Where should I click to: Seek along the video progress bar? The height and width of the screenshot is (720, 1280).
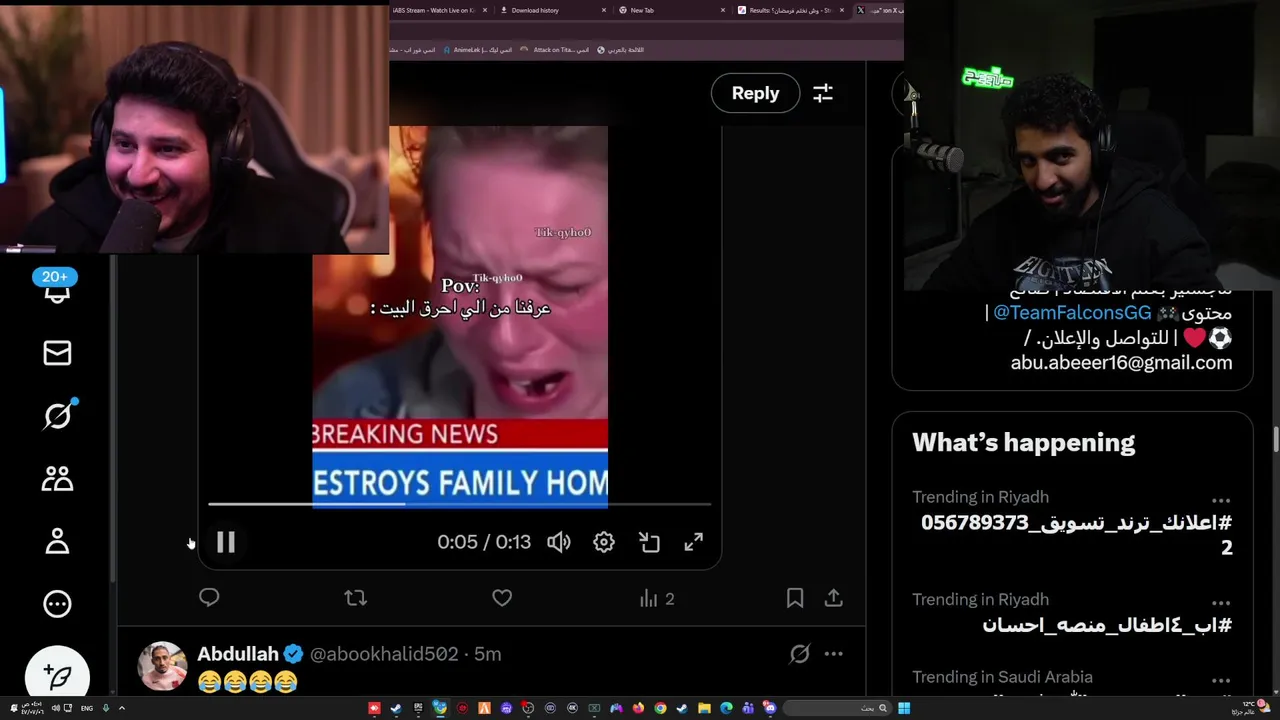point(460,504)
